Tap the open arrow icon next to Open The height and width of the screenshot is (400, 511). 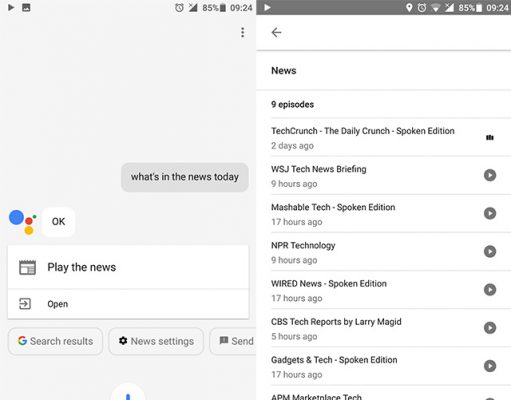point(25,304)
